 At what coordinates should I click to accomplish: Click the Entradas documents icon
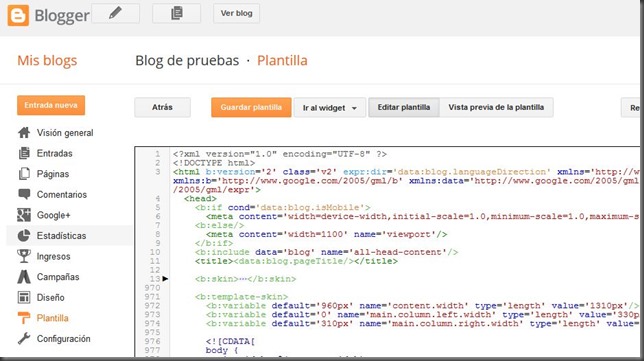(24, 153)
